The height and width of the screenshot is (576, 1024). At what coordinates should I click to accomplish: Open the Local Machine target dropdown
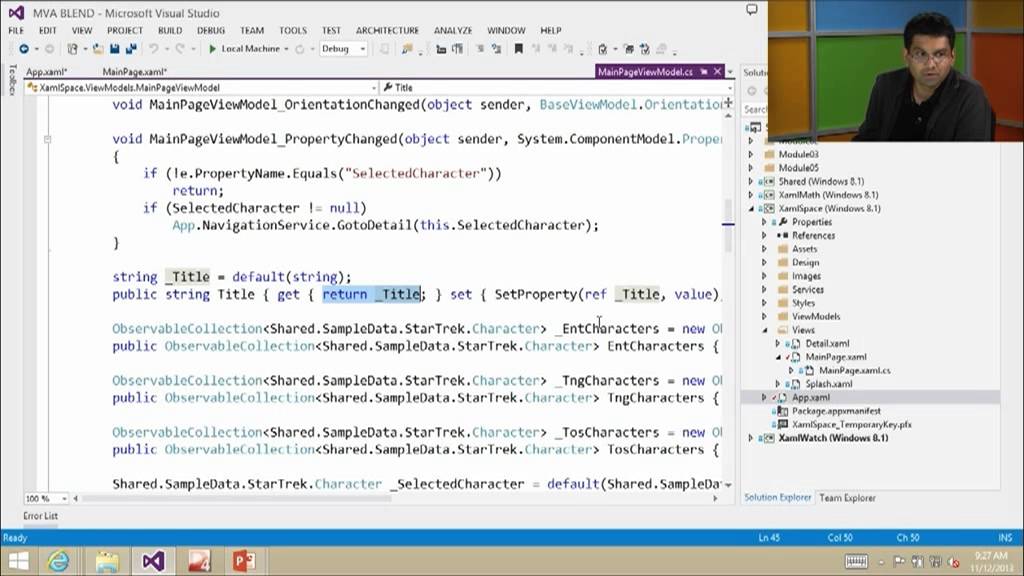(x=286, y=49)
